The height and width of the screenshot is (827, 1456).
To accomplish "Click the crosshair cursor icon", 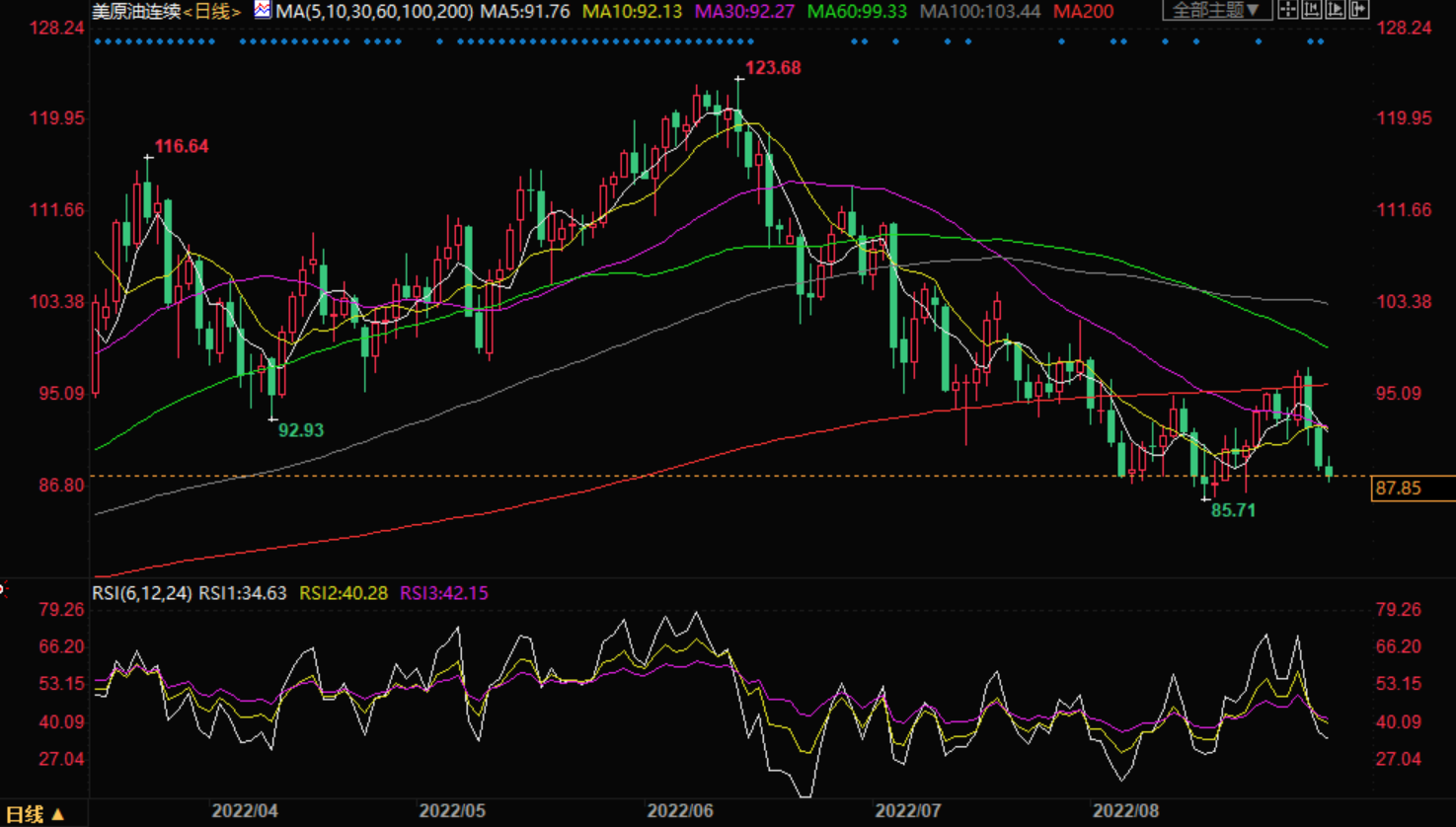I will pyautogui.click(x=1288, y=10).
